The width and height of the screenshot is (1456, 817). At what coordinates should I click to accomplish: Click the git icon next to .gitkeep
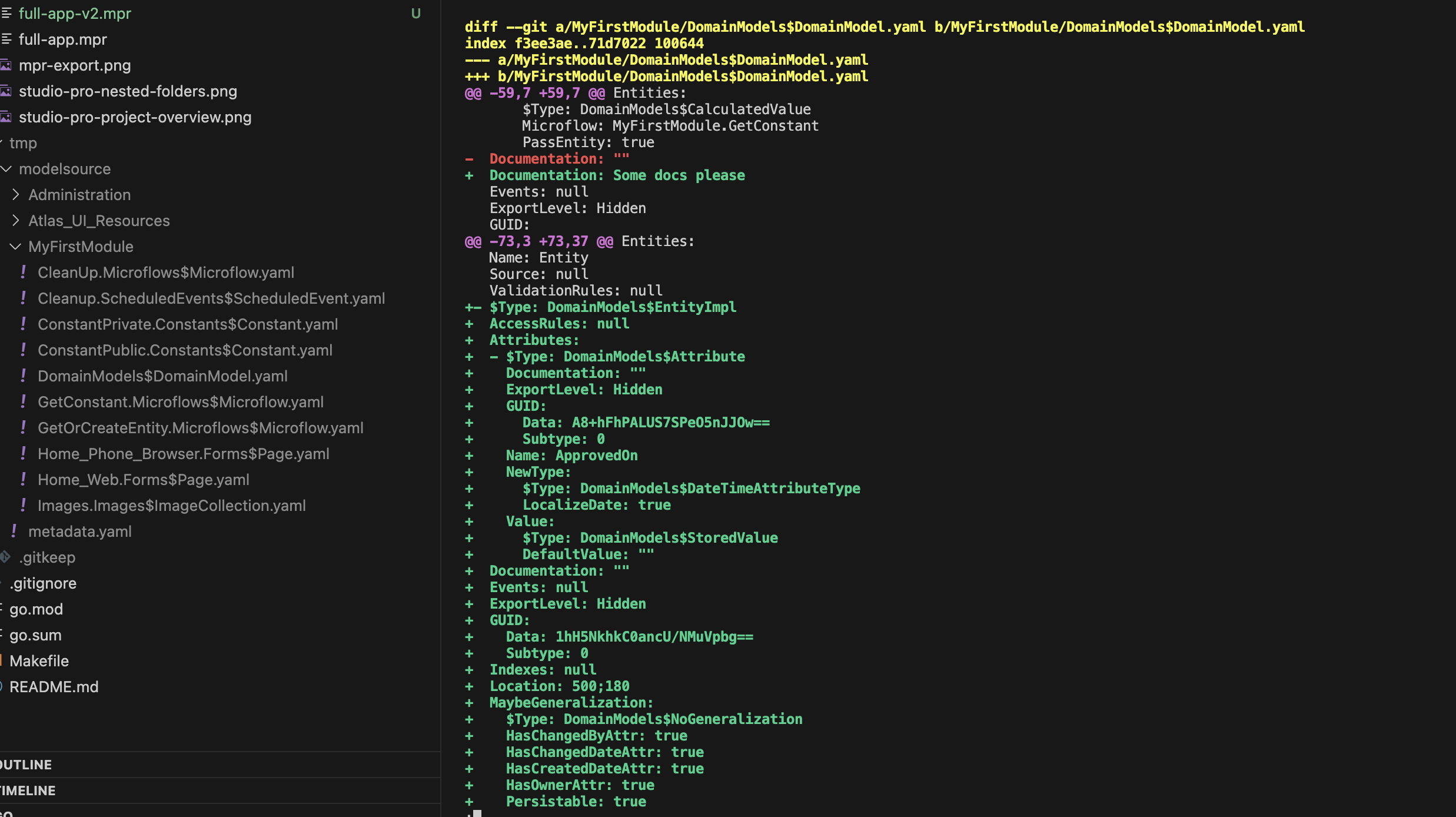click(x=5, y=557)
